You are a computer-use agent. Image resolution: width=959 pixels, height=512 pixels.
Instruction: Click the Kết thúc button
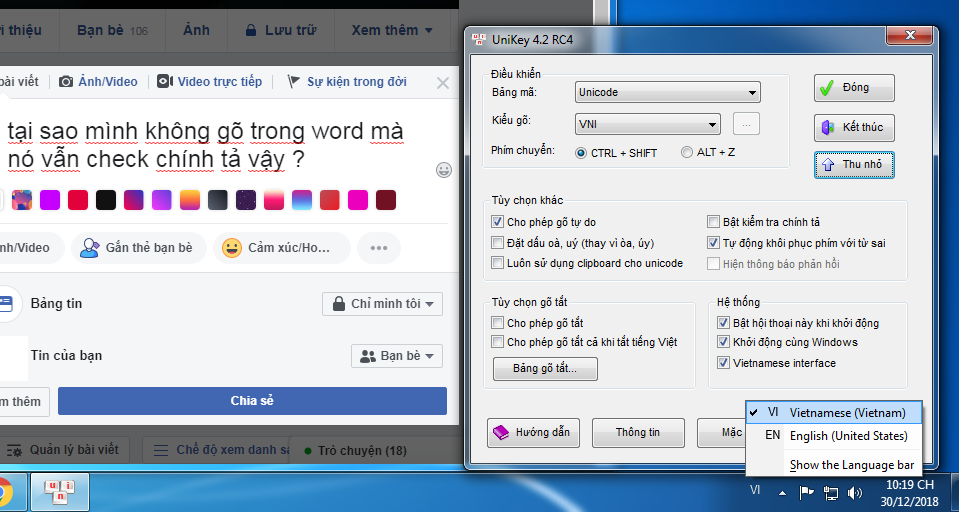pos(854,127)
